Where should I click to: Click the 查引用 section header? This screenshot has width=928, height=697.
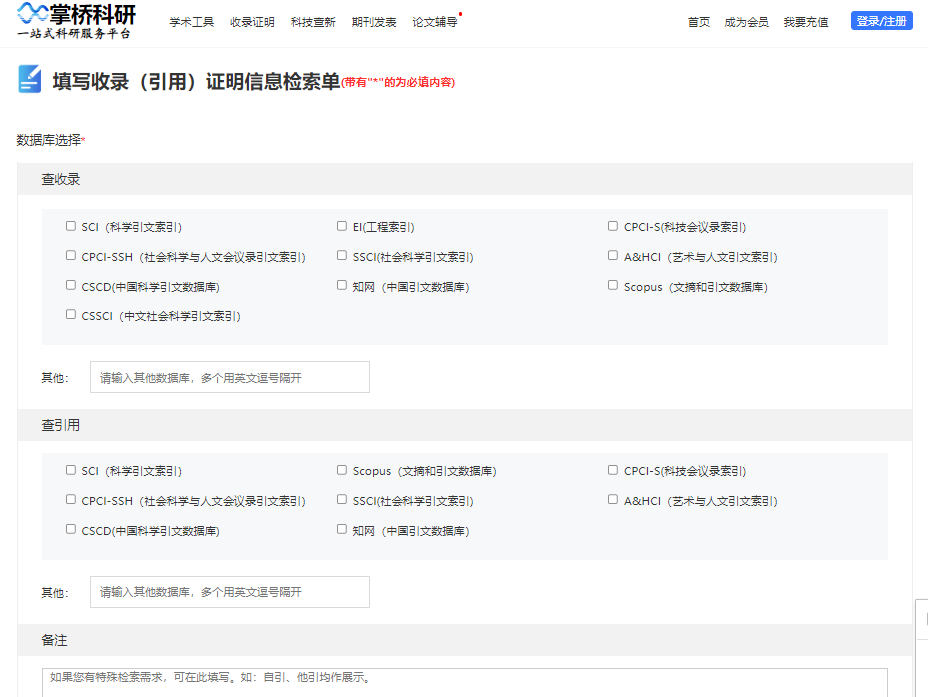click(465, 425)
